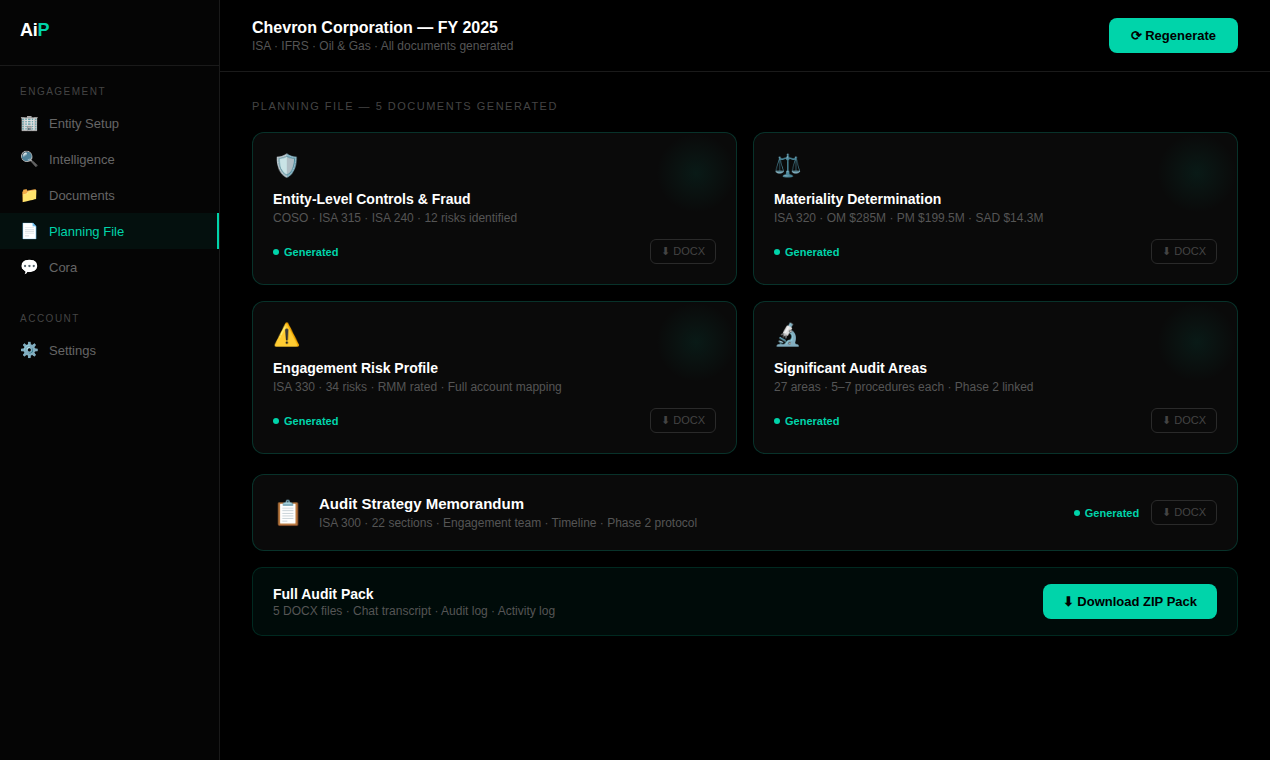Click the microscope icon on Significant Audit Areas
The image size is (1270, 760).
[x=788, y=334]
